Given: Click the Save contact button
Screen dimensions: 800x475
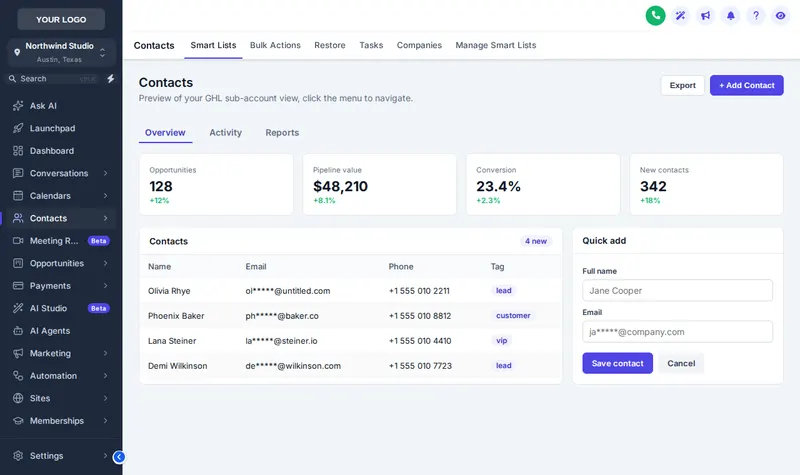Looking at the screenshot, I should (x=617, y=363).
